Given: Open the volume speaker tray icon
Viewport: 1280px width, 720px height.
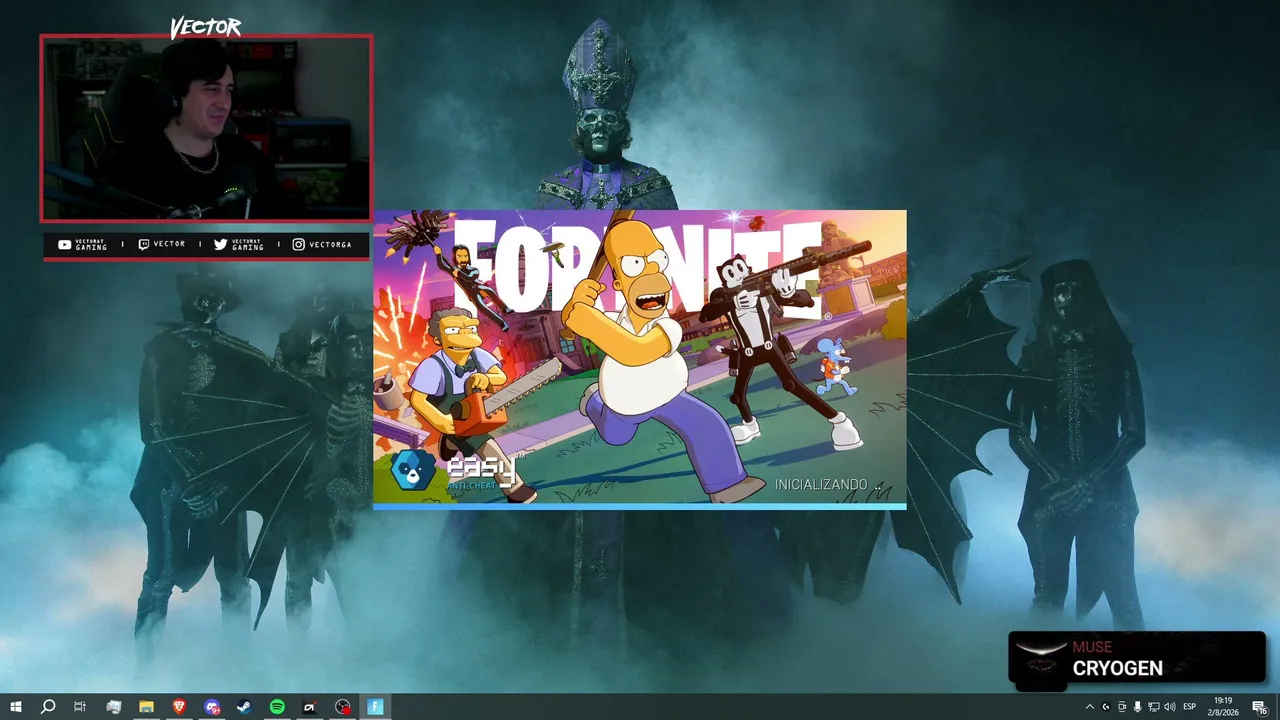Looking at the screenshot, I should tap(1169, 707).
